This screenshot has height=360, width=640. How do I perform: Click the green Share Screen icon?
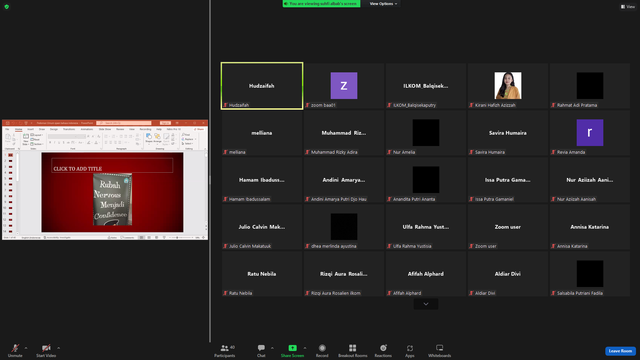click(292, 348)
